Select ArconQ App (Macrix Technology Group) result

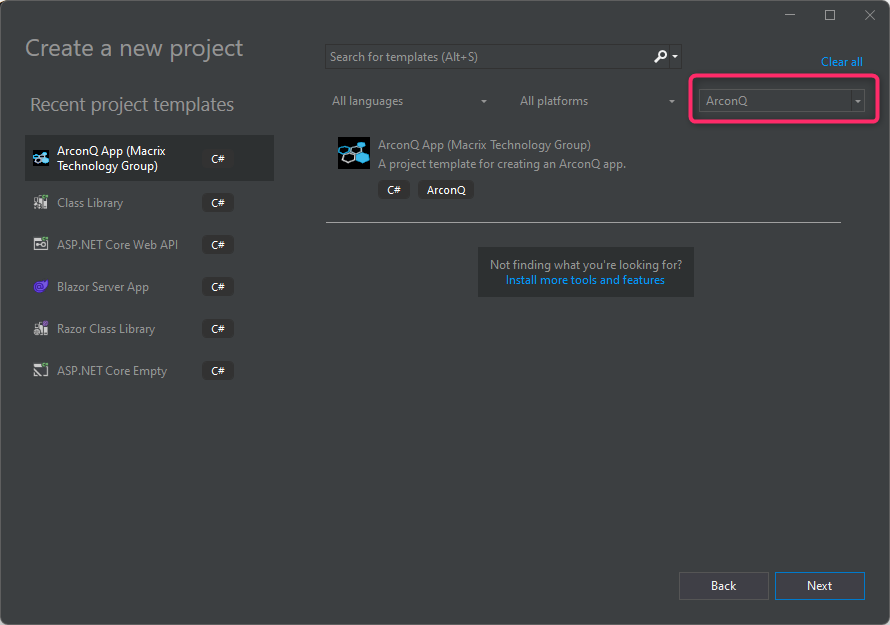coord(583,169)
